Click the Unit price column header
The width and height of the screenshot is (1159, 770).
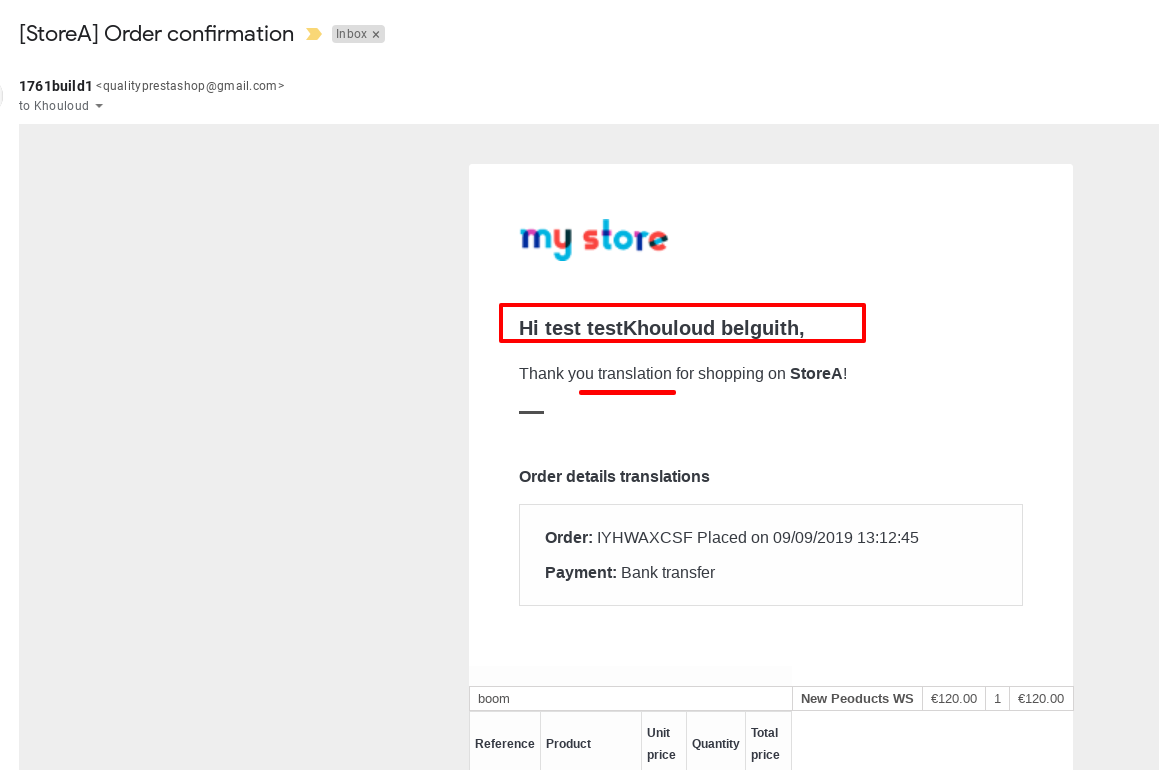(664, 743)
